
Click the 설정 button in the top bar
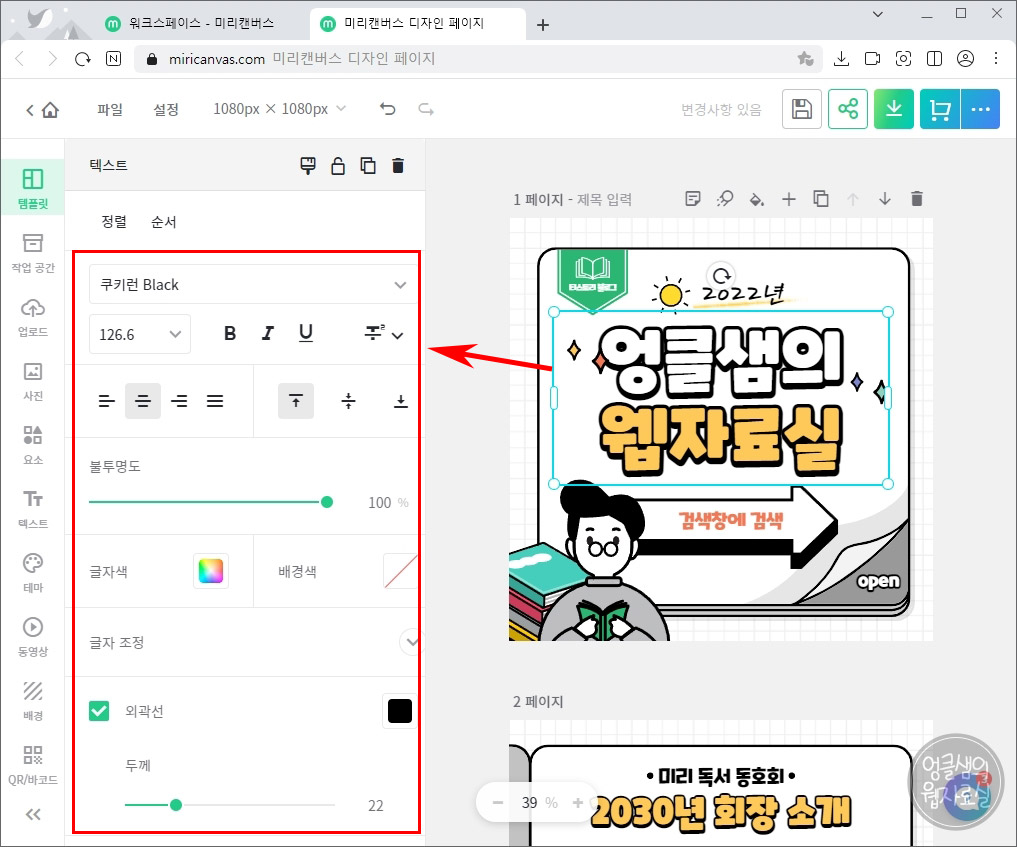[166, 109]
